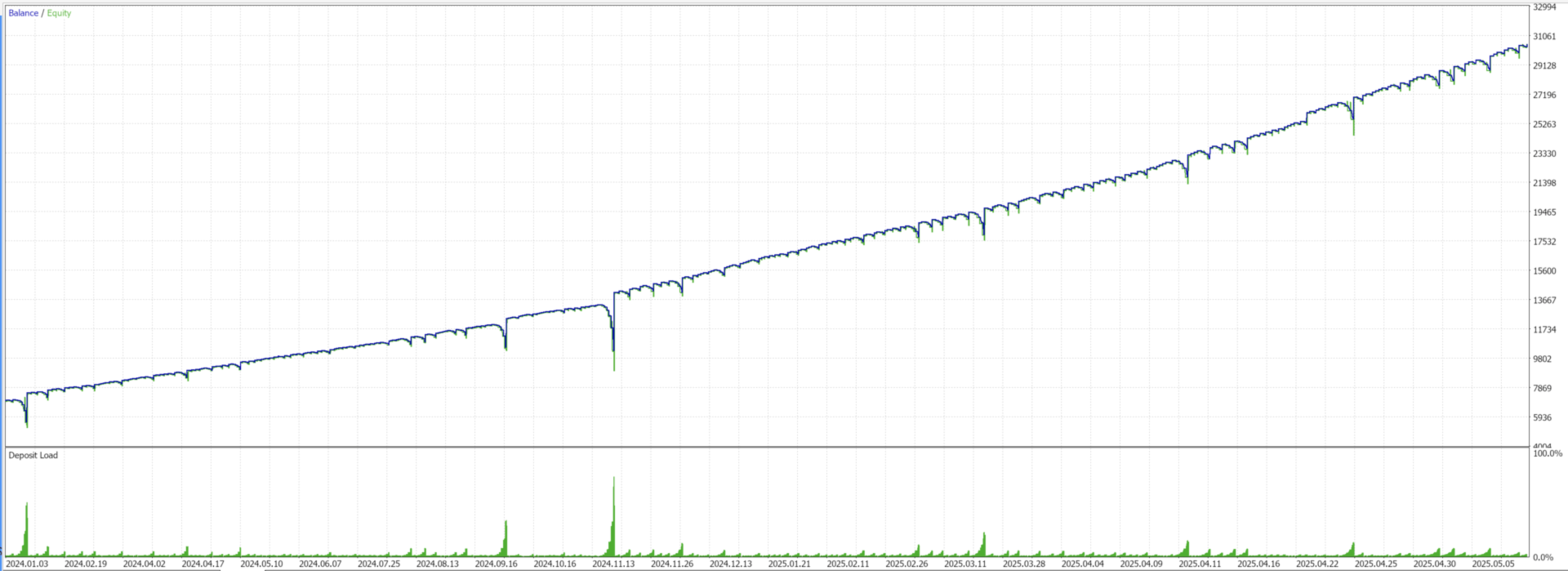
Task: Select the 2024.04.02 date label
Action: 145,564
